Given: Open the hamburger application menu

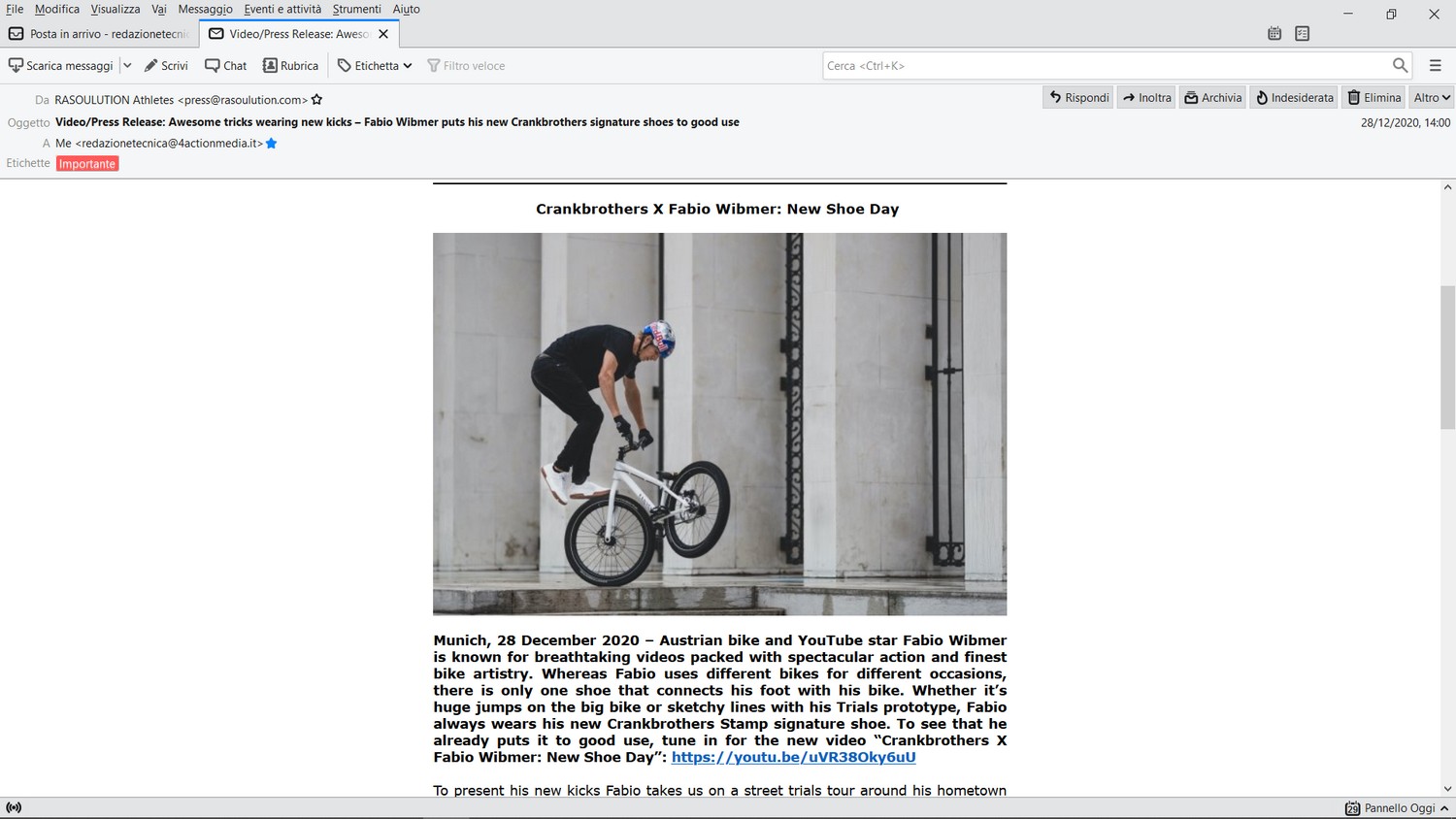Looking at the screenshot, I should (x=1435, y=65).
